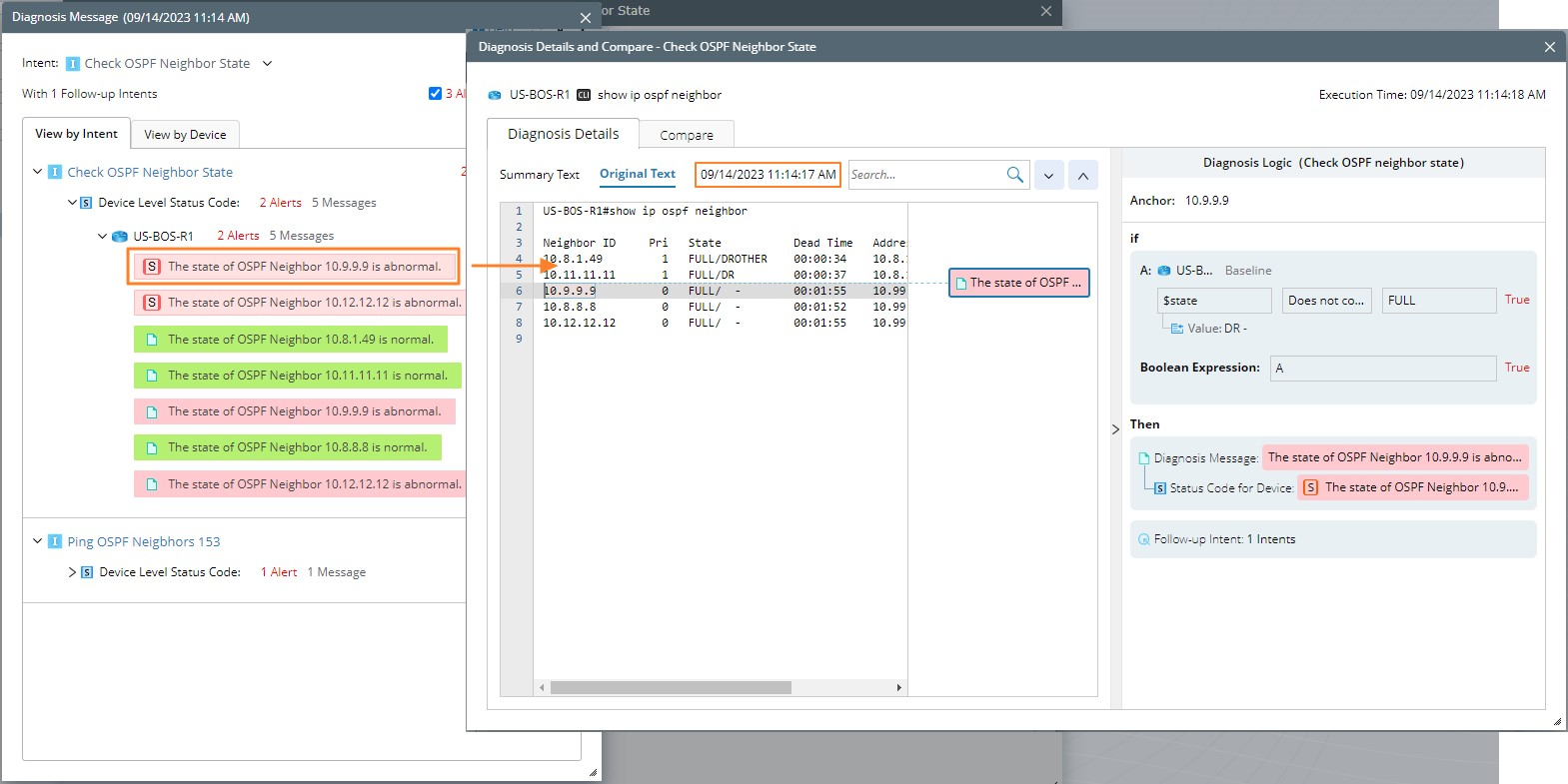Click the CLI command icon beside show ip ospf

(584, 95)
